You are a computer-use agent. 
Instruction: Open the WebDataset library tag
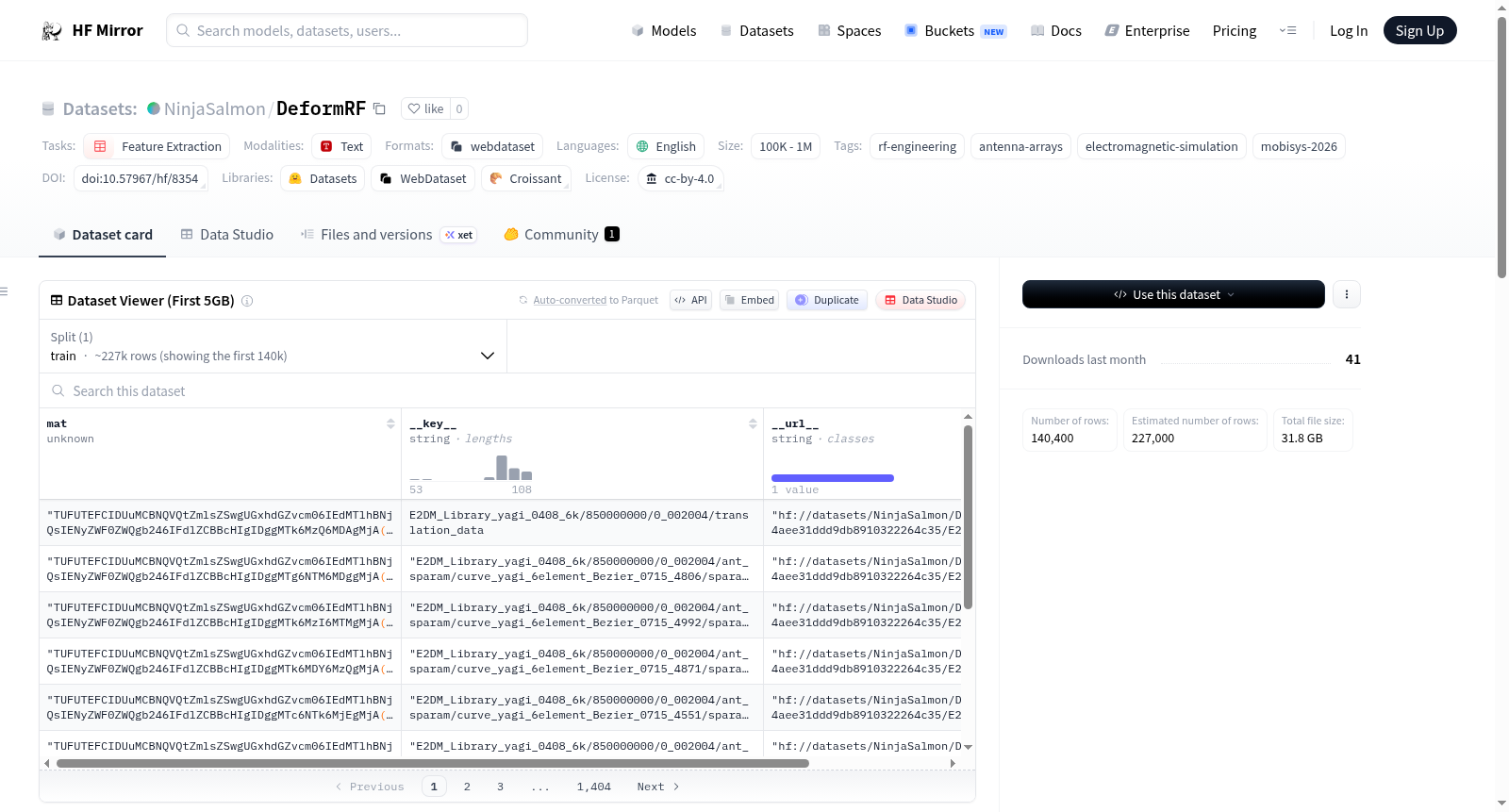pyautogui.click(x=423, y=178)
